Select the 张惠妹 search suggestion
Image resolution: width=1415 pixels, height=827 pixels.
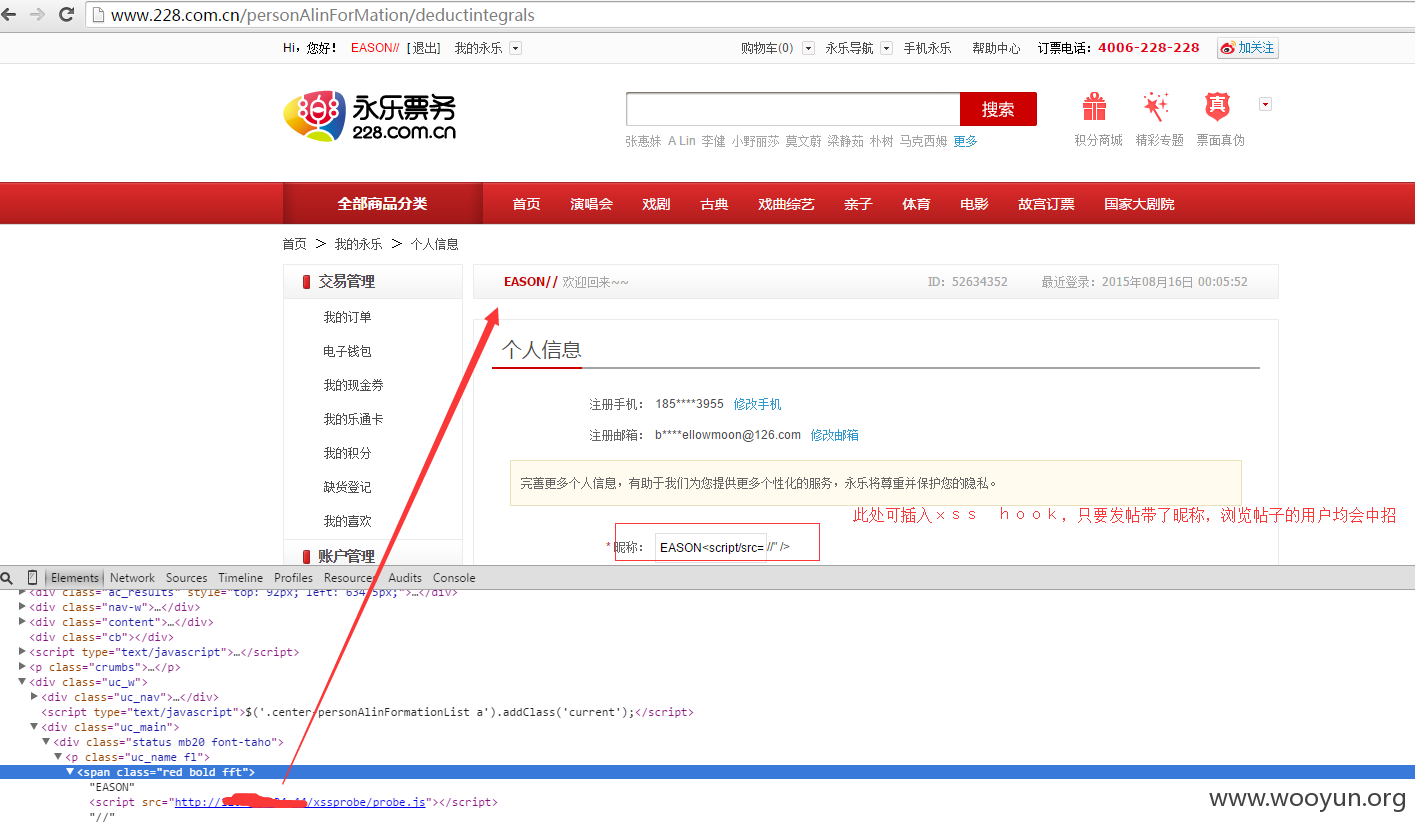click(x=643, y=141)
